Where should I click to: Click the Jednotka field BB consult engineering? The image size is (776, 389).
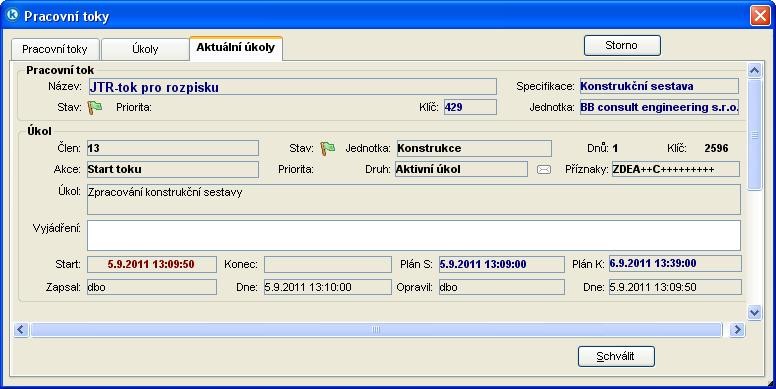(659, 107)
